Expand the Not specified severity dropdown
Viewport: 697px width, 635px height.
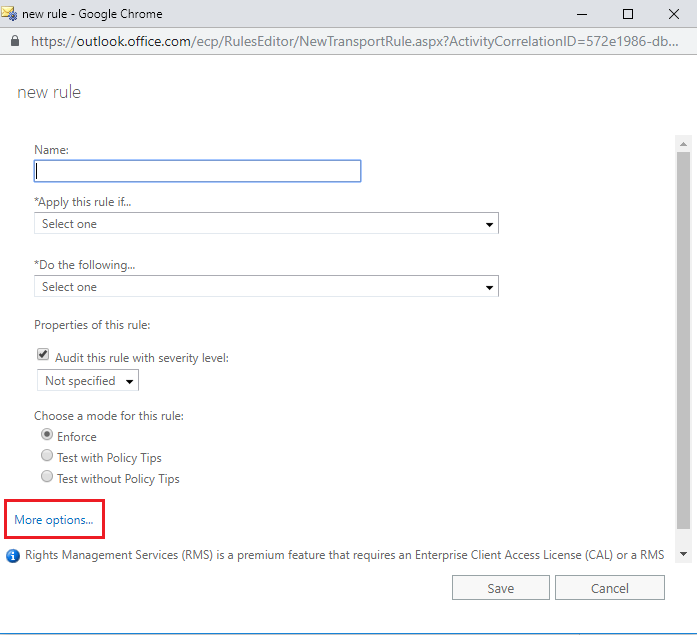88,381
